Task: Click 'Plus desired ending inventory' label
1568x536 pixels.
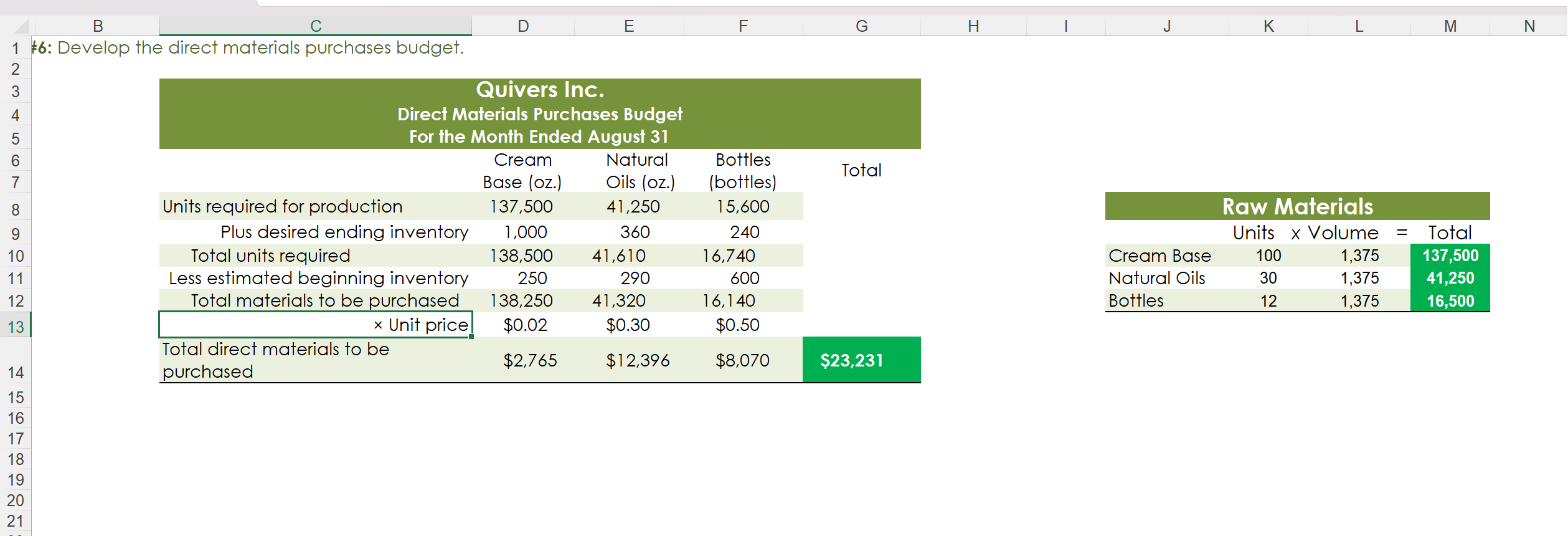Action: [x=344, y=232]
